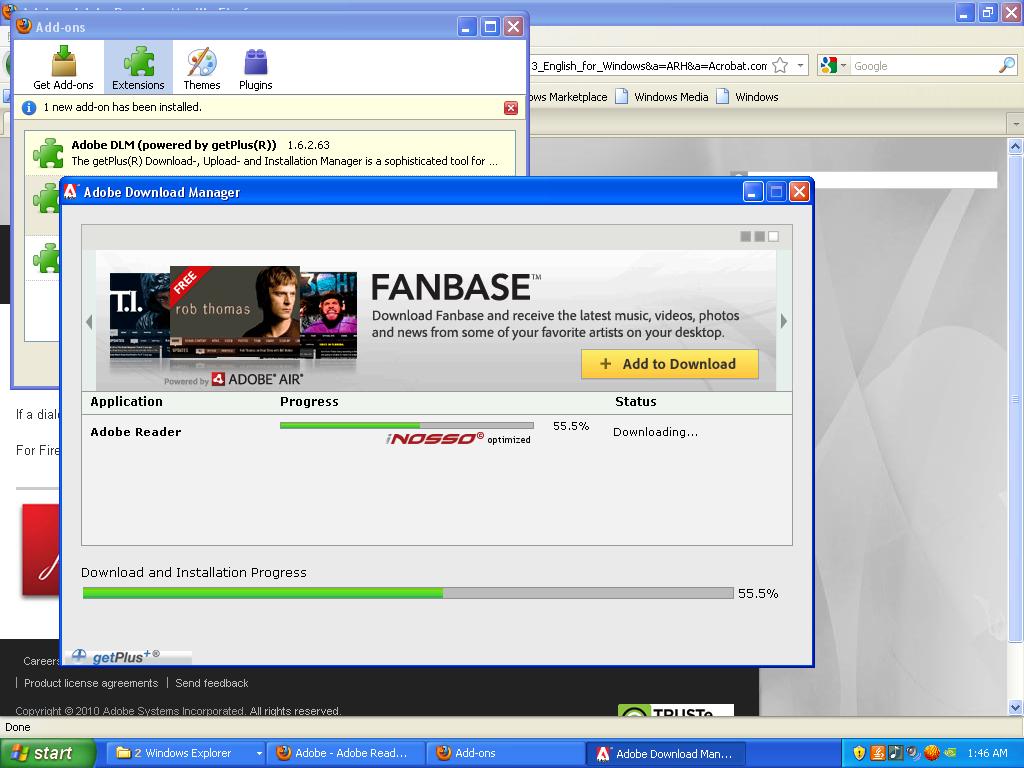This screenshot has height=768, width=1024.
Task: Click the Downloading... status text
Action: [655, 432]
